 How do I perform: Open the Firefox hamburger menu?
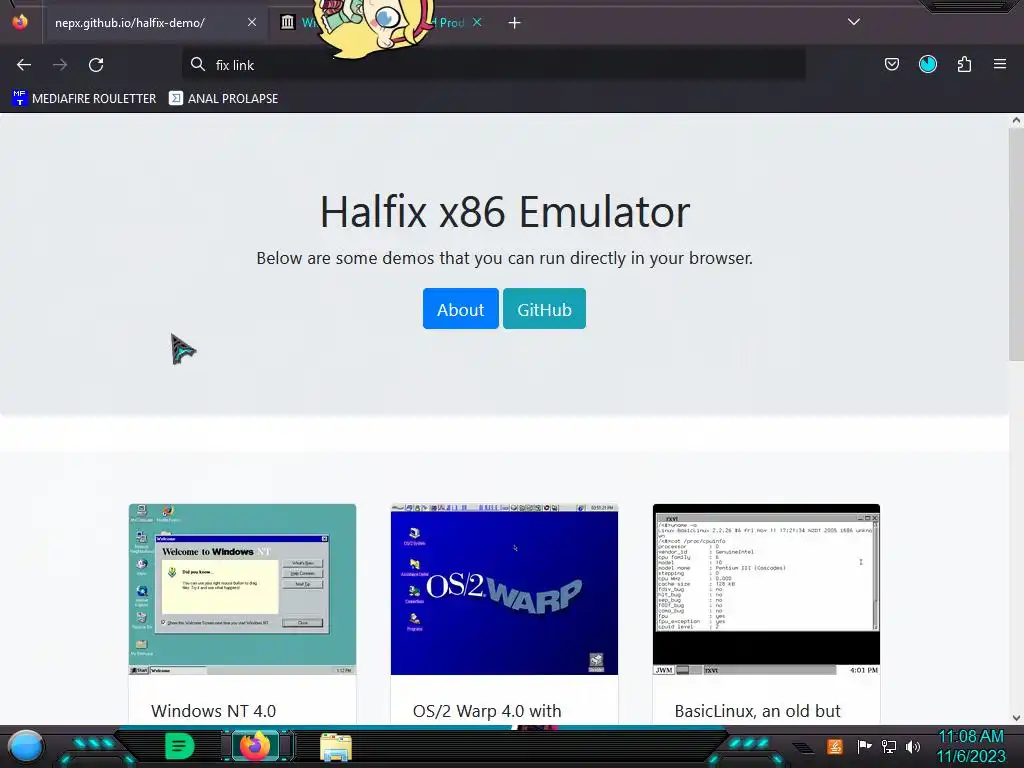pyautogui.click(x=999, y=64)
